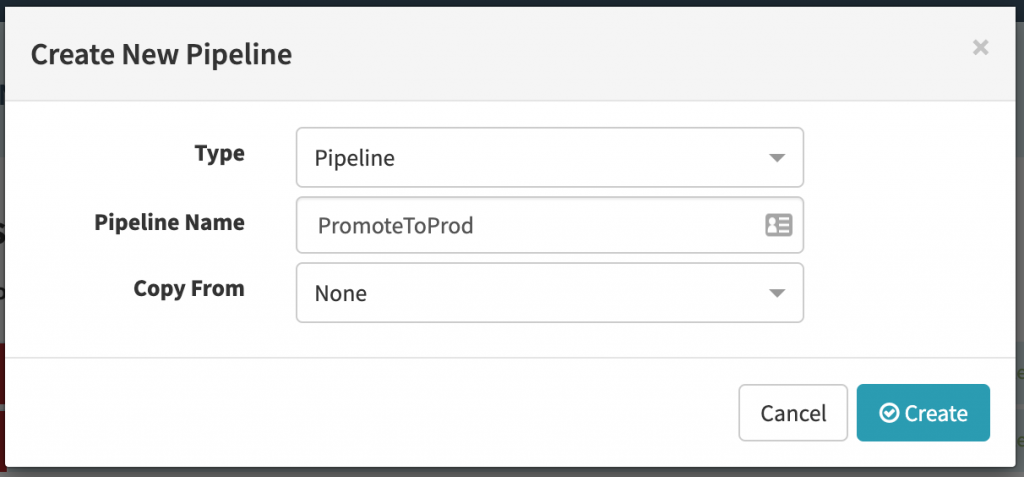Select the None value in Copy From
The width and height of the screenshot is (1024, 477).
(x=341, y=294)
